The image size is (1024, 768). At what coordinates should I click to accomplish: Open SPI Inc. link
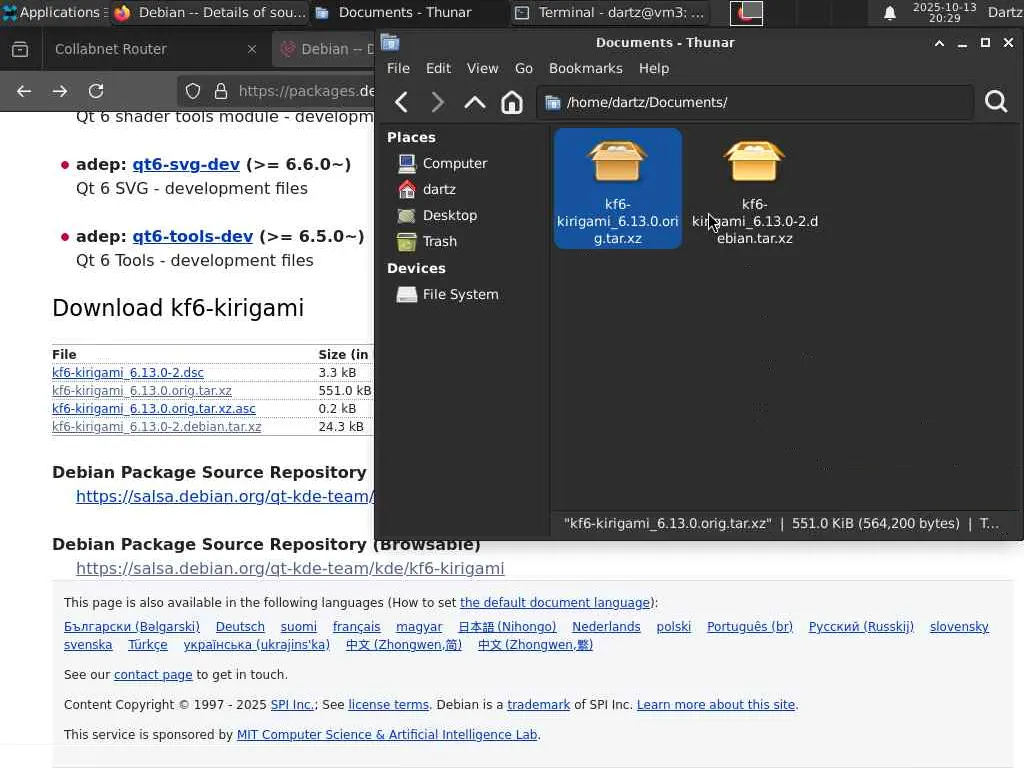(x=292, y=705)
